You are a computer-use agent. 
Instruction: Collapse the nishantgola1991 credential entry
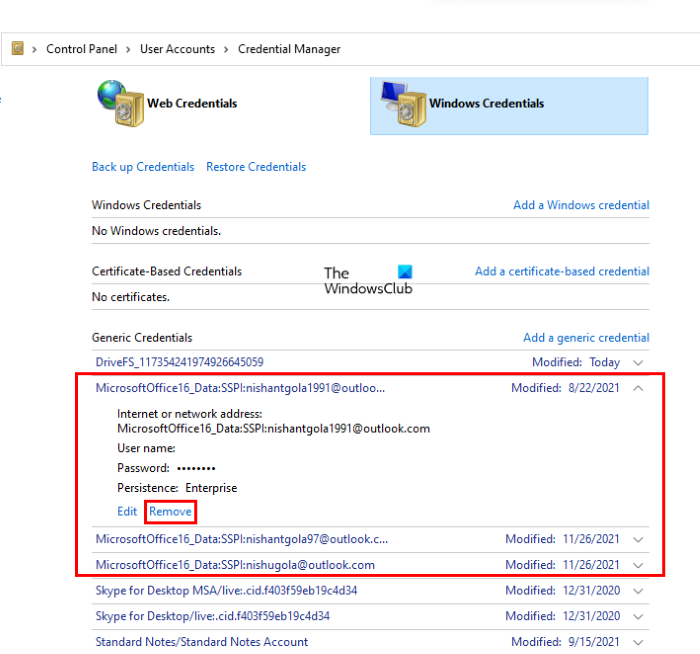[x=638, y=388]
